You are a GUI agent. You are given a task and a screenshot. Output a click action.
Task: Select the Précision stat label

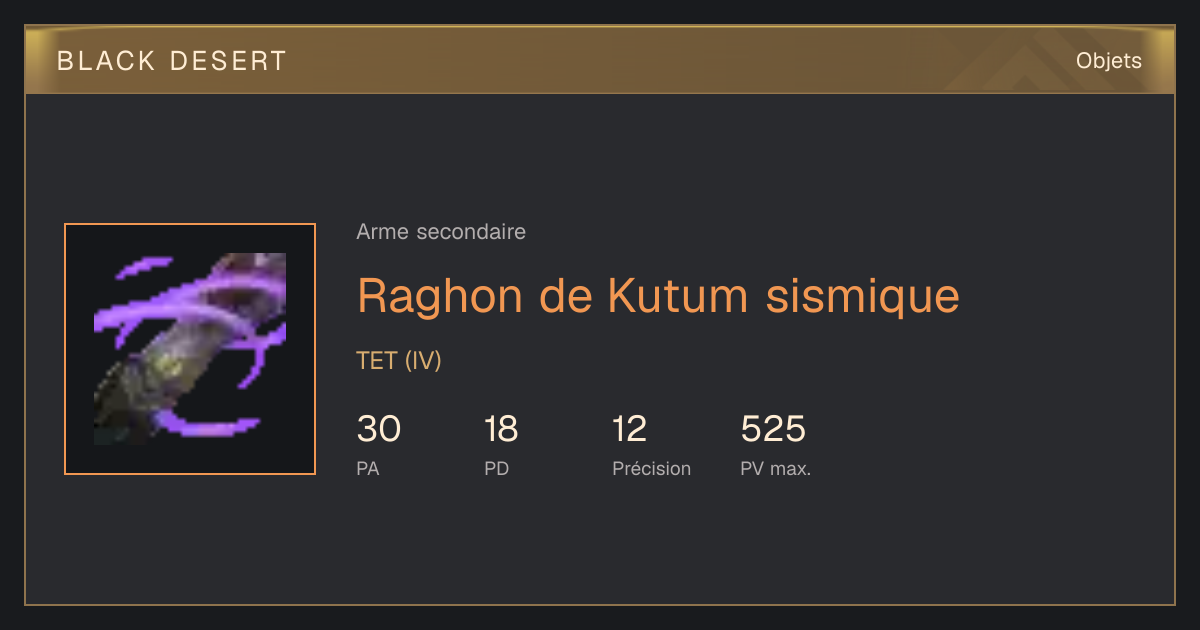(652, 468)
